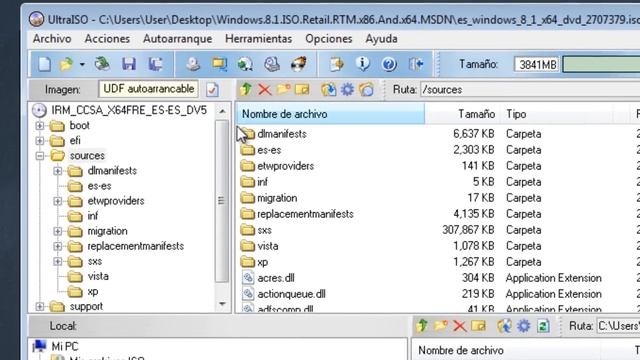
Task: Click the Save floppy disk icon
Action: [129, 64]
